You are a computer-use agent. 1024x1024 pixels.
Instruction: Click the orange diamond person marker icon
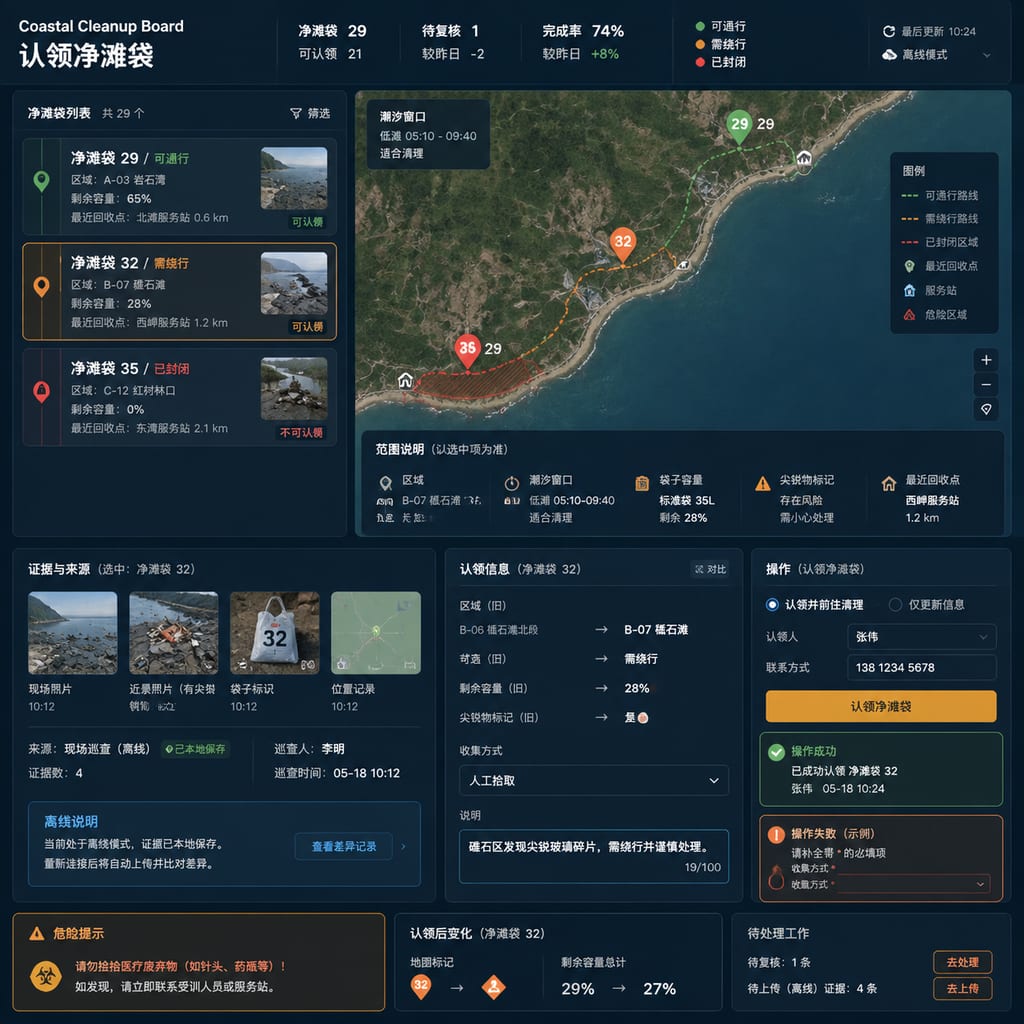[494, 987]
